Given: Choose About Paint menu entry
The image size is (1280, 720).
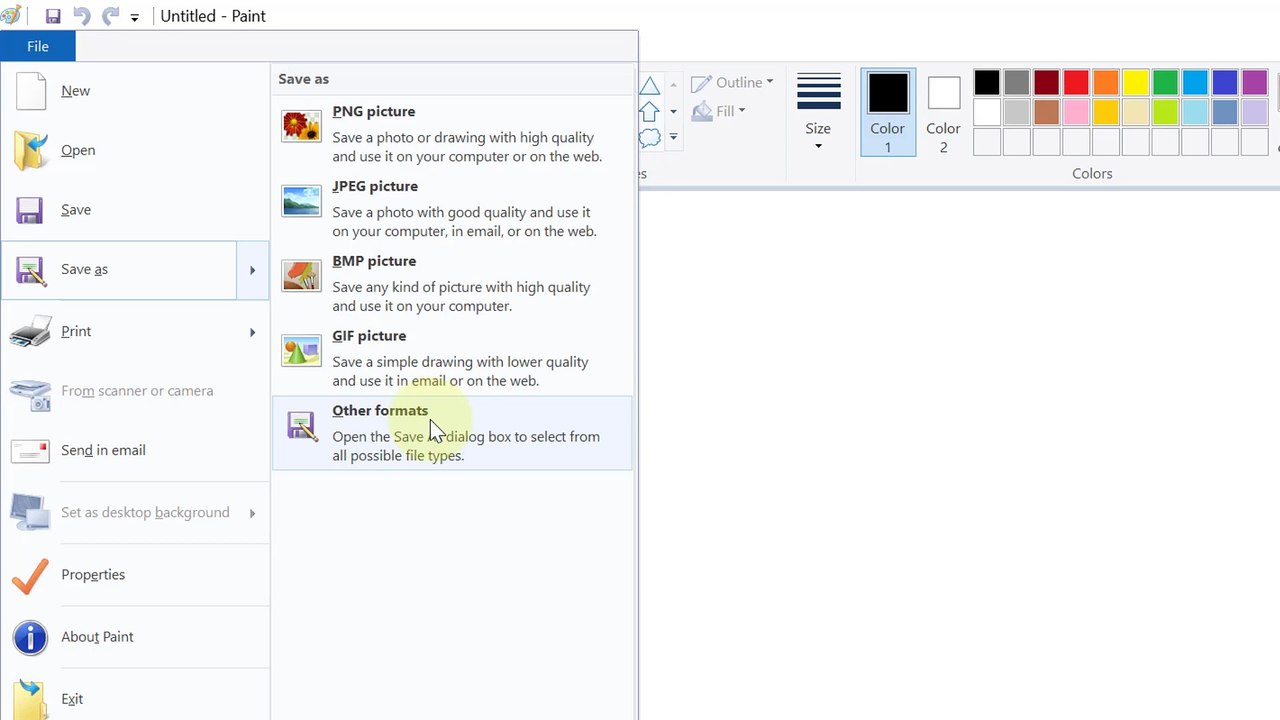Looking at the screenshot, I should (x=135, y=637).
